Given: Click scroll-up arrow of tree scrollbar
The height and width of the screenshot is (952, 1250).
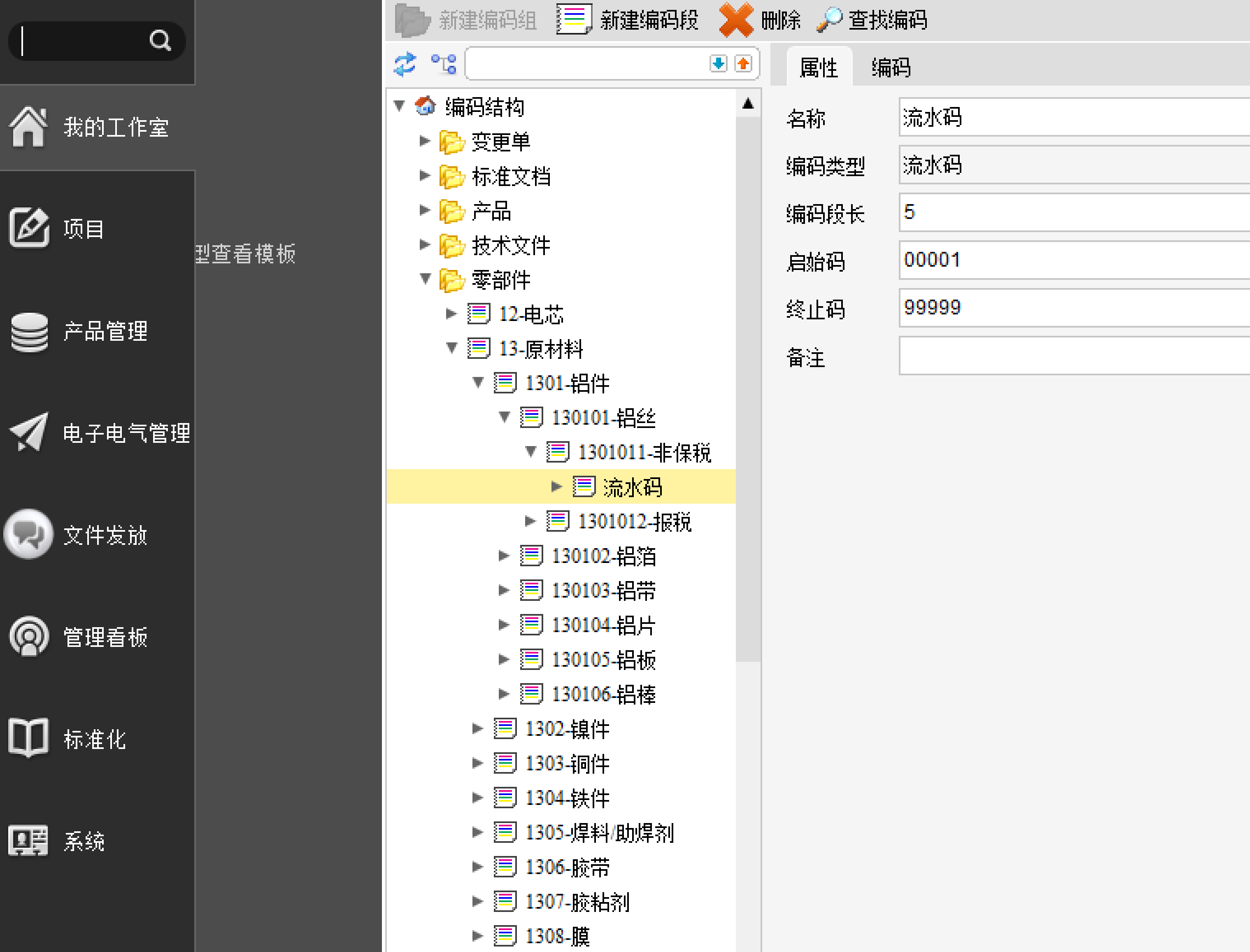Looking at the screenshot, I should click(748, 104).
